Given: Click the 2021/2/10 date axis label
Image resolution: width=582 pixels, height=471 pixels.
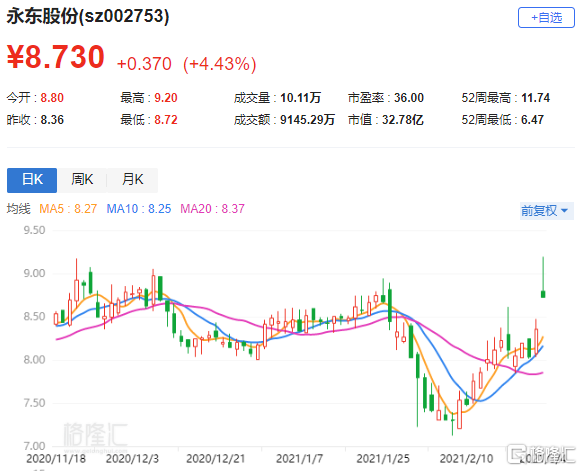Looking at the screenshot, I should [x=467, y=459].
